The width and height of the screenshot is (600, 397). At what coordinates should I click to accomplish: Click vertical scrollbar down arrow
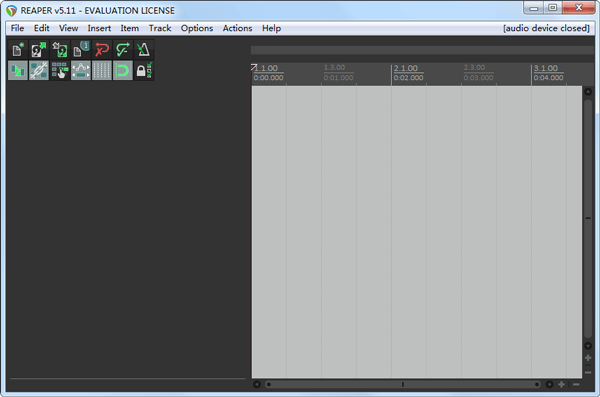[x=588, y=346]
